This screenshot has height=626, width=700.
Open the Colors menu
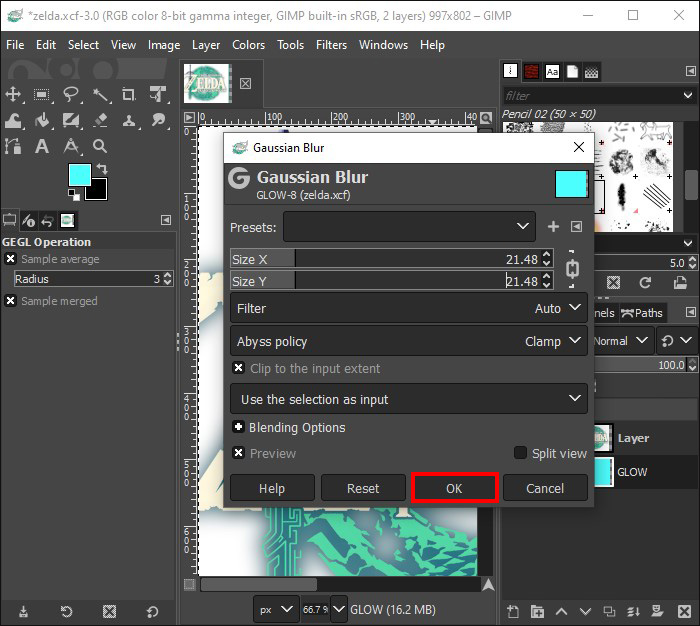pos(248,45)
